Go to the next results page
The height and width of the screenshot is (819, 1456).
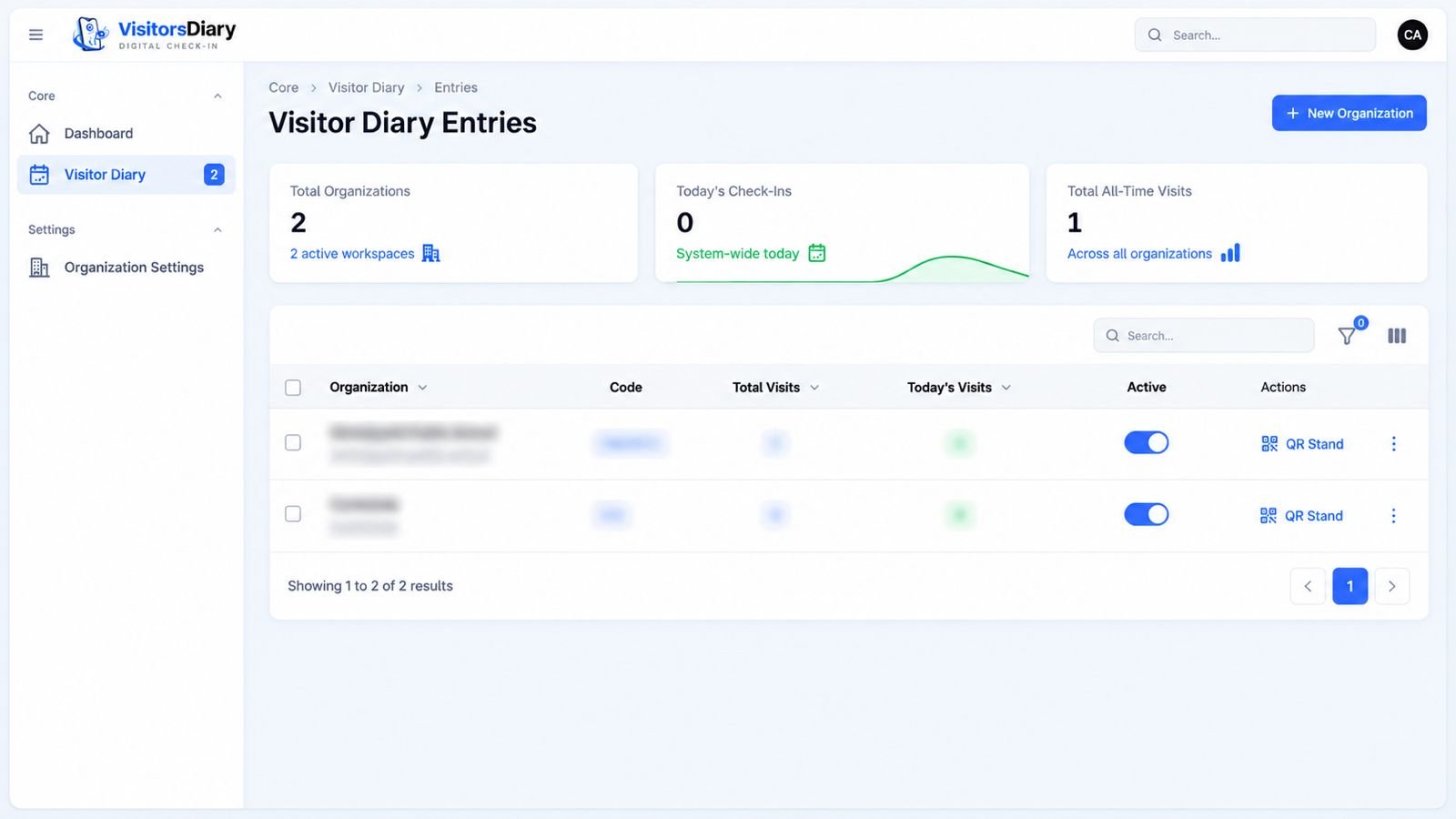pyautogui.click(x=1391, y=586)
